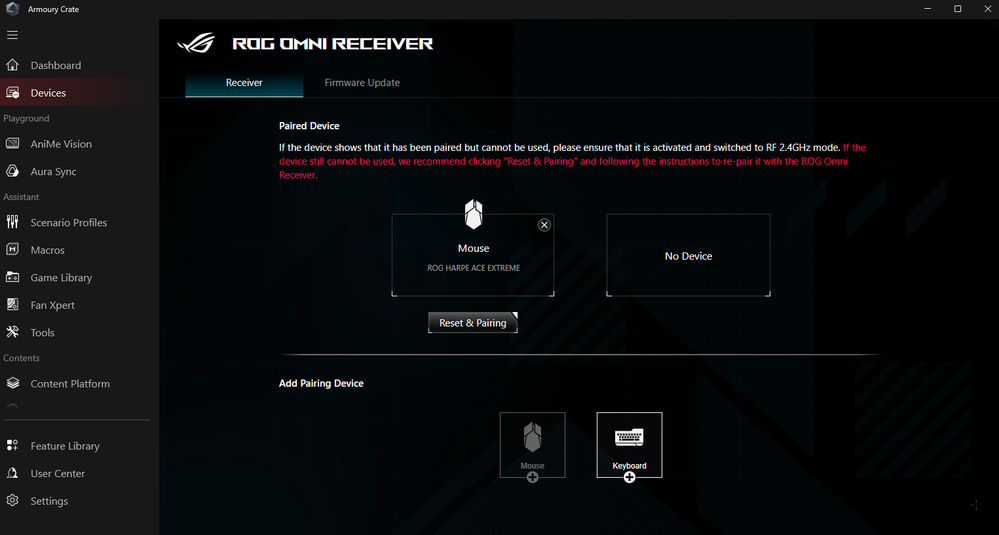Switch to the Receiver tab
This screenshot has width=999, height=535.
[244, 83]
